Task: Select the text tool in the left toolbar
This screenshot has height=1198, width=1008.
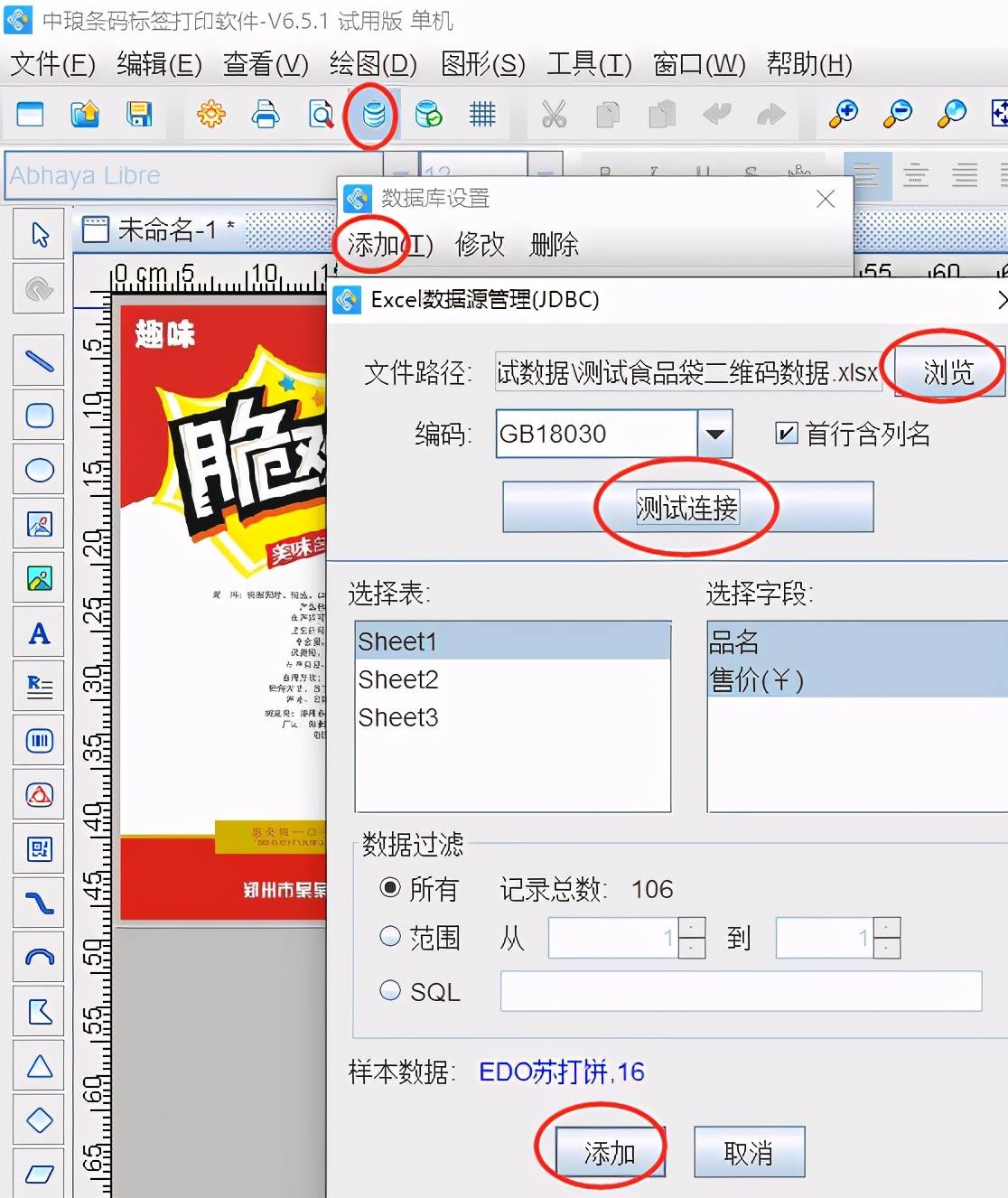Action: click(38, 633)
